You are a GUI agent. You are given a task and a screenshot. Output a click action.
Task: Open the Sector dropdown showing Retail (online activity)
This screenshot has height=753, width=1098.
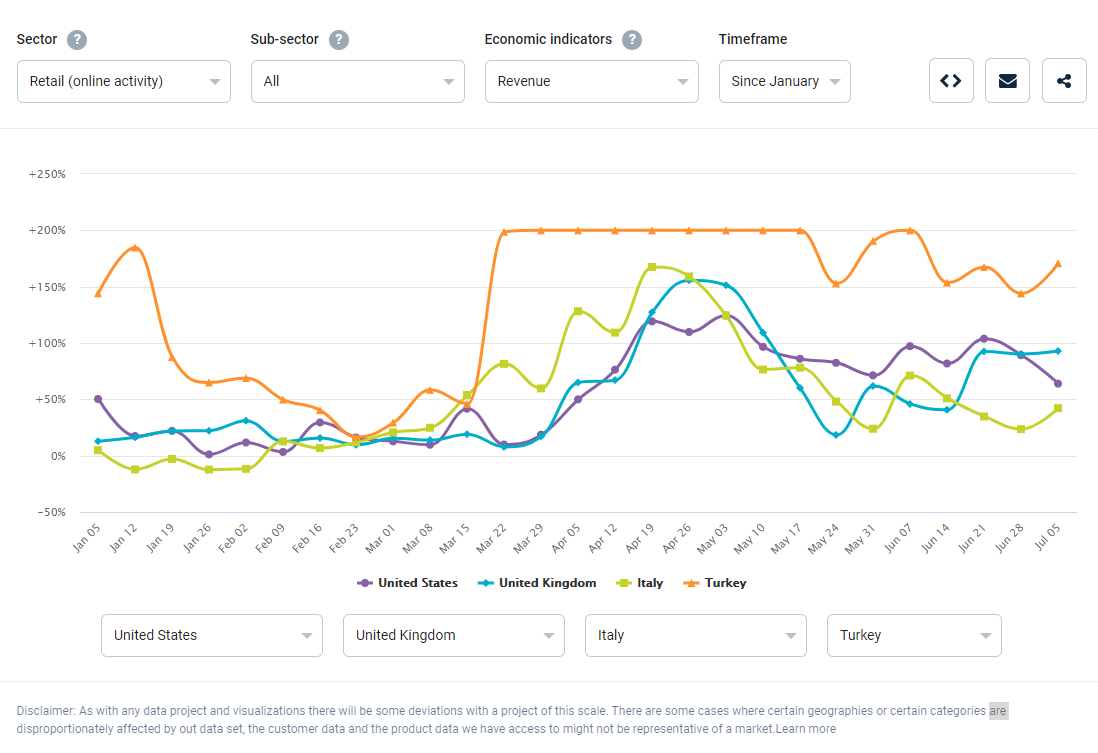[x=124, y=81]
